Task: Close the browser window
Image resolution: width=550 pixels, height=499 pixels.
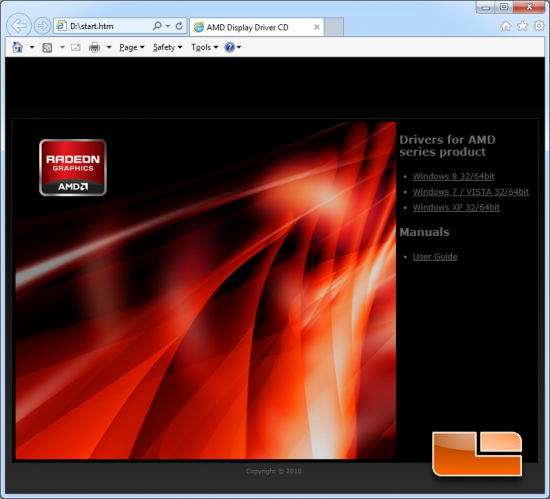Action: pyautogui.click(x=529, y=7)
